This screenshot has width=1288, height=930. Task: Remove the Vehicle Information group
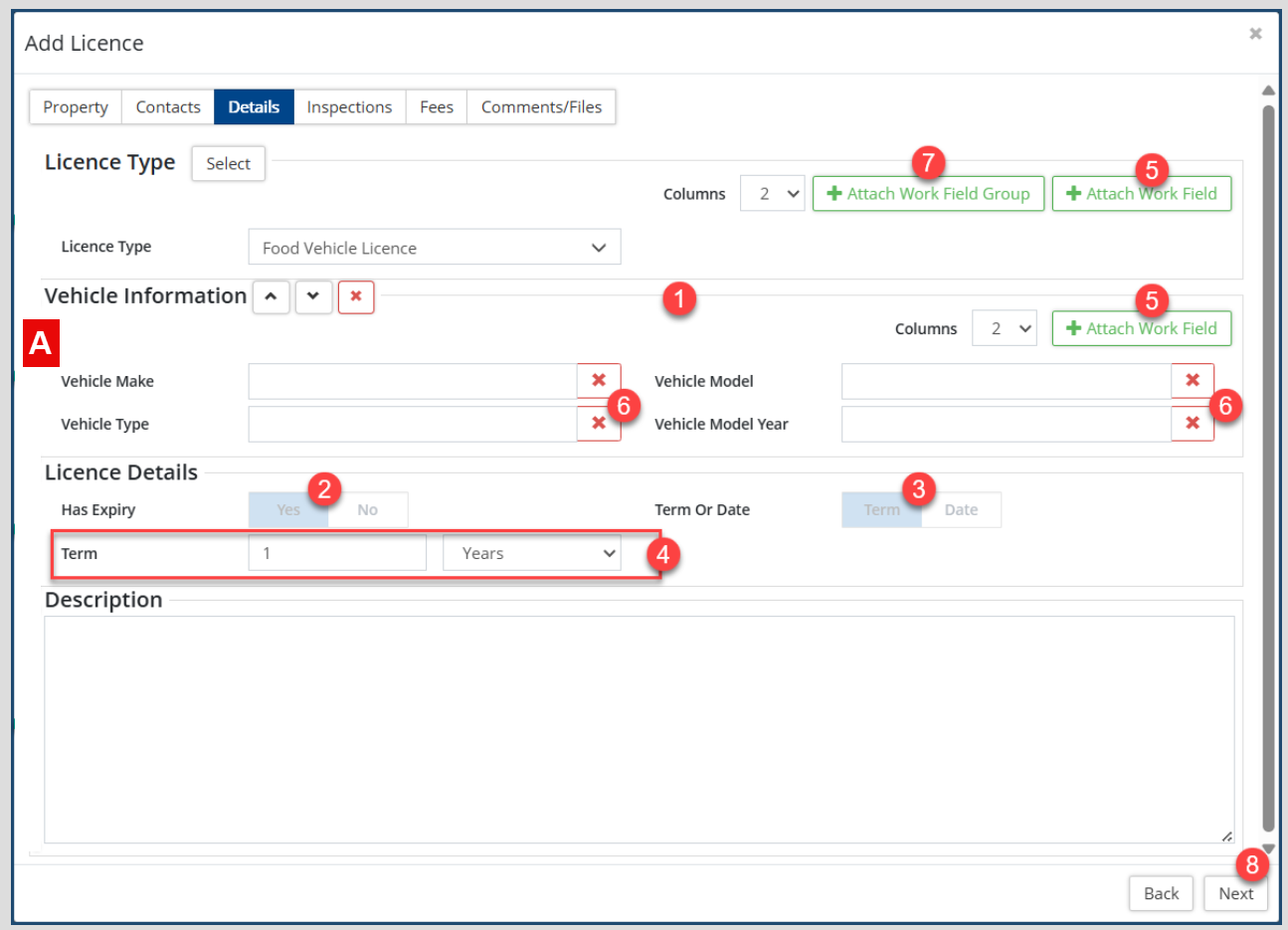point(356,296)
